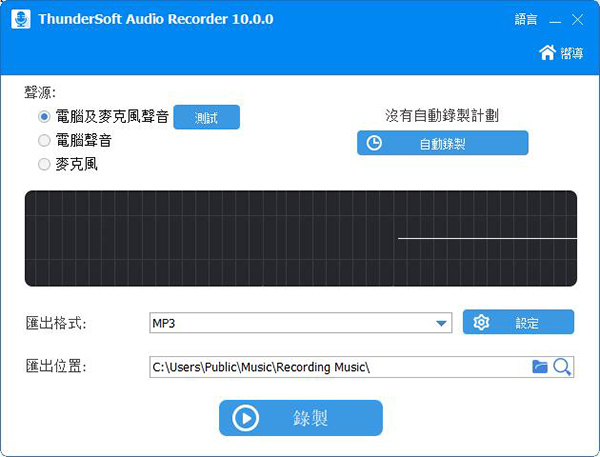This screenshot has height=457, width=600.
Task: Select 電腦及麥克風聲音 as the sound source
Action: point(44,117)
